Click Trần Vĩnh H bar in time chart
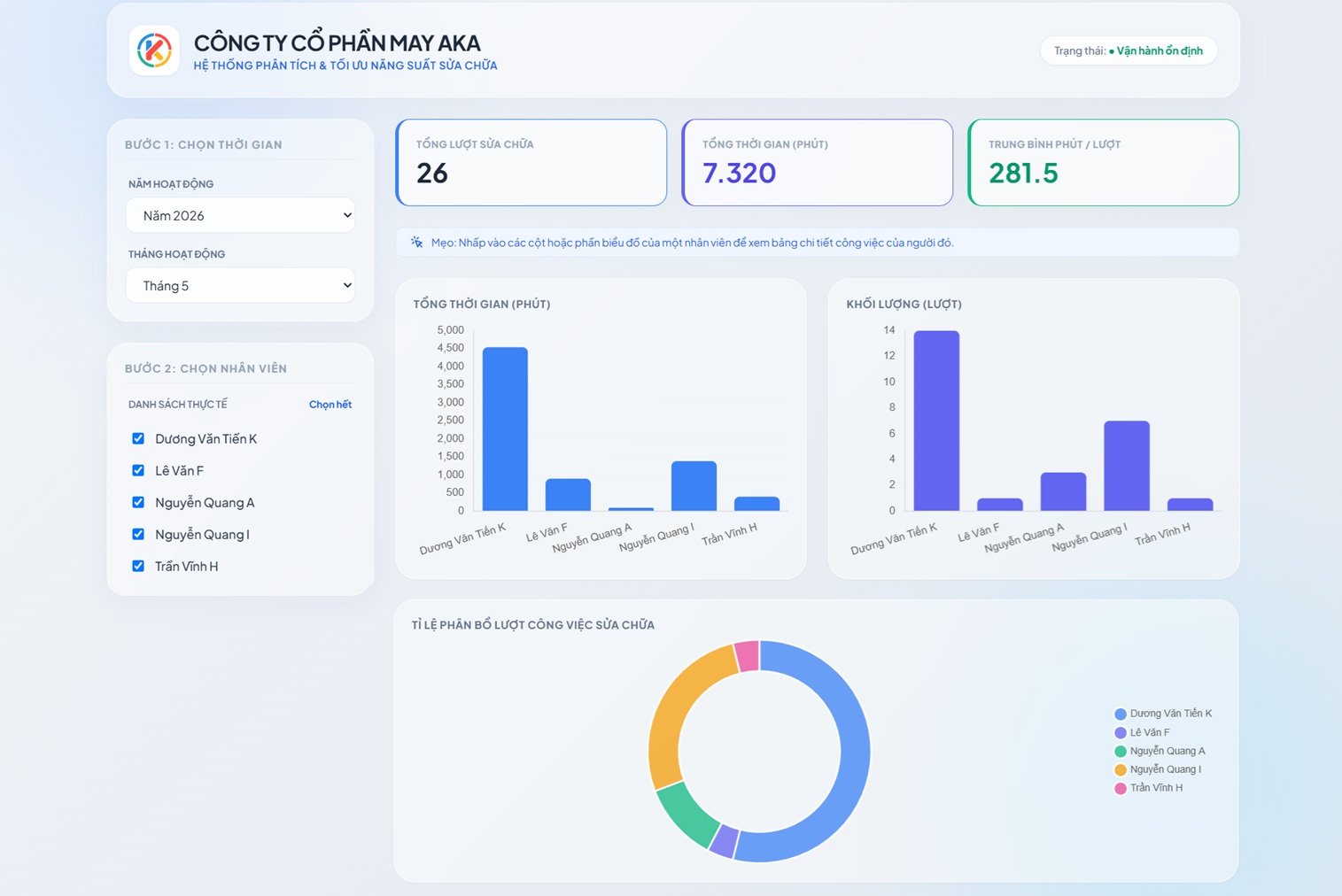 [x=756, y=504]
